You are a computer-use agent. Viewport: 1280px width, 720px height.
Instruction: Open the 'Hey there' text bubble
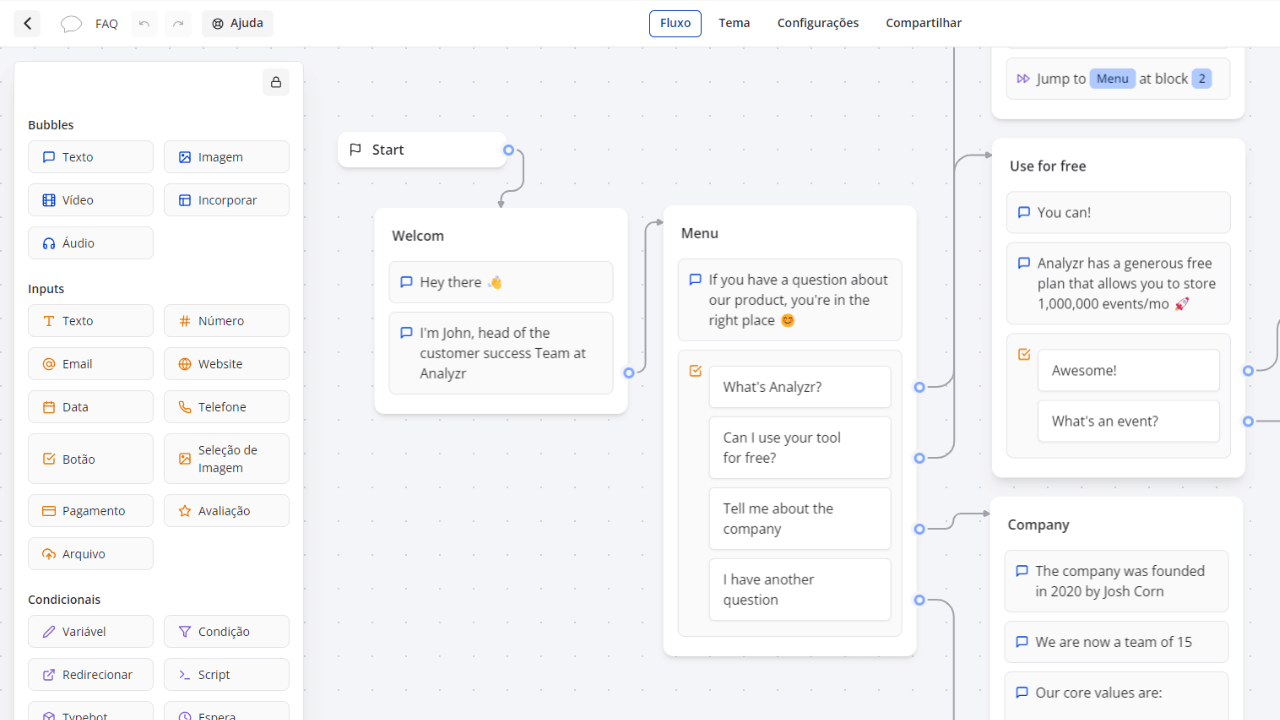pos(501,282)
